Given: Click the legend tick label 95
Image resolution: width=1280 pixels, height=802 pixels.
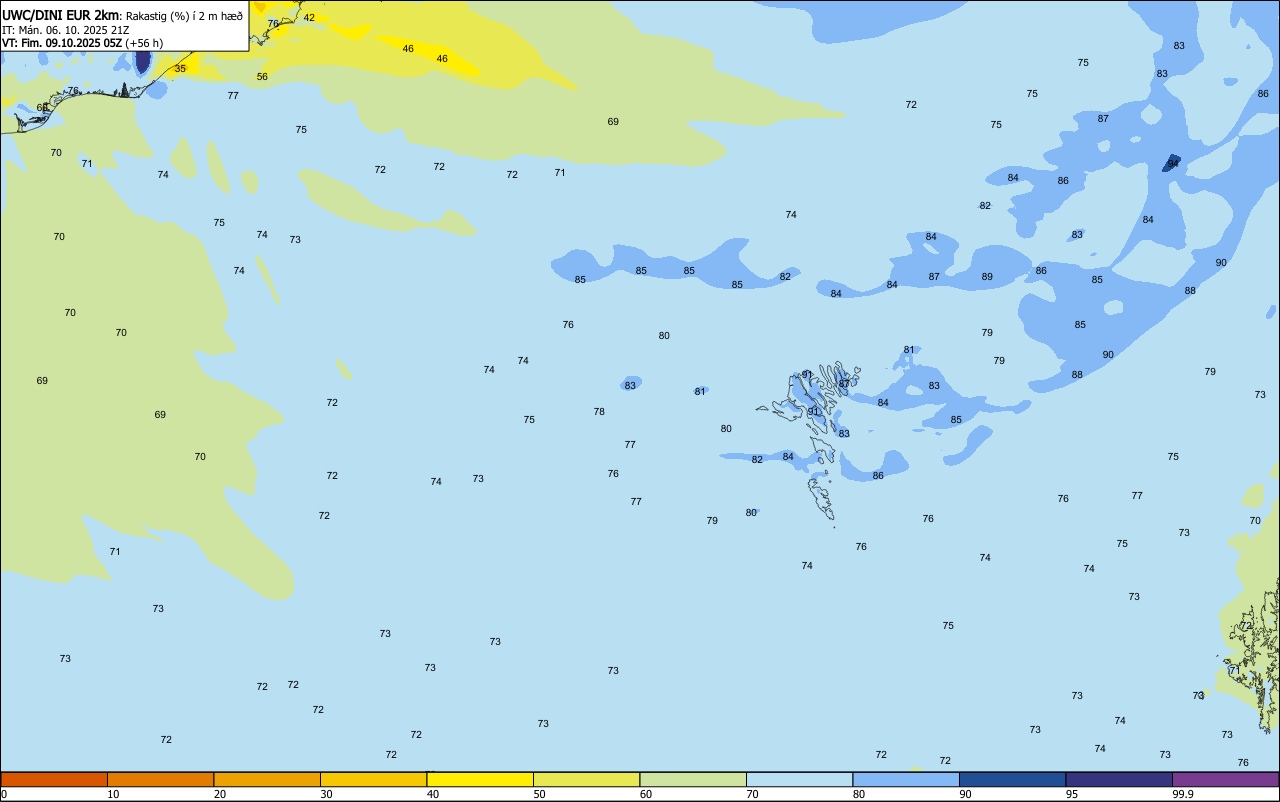Looking at the screenshot, I should pos(1071,794).
